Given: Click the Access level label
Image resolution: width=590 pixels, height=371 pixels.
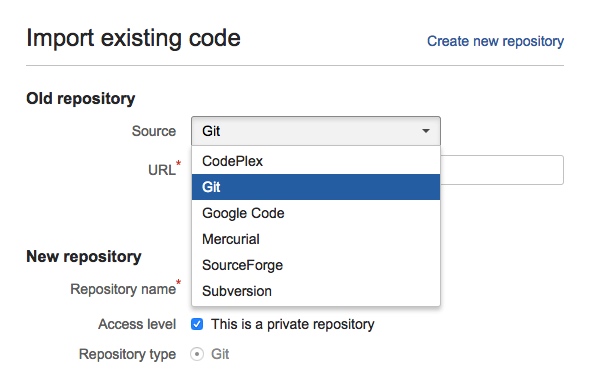Looking at the screenshot, I should (137, 324).
